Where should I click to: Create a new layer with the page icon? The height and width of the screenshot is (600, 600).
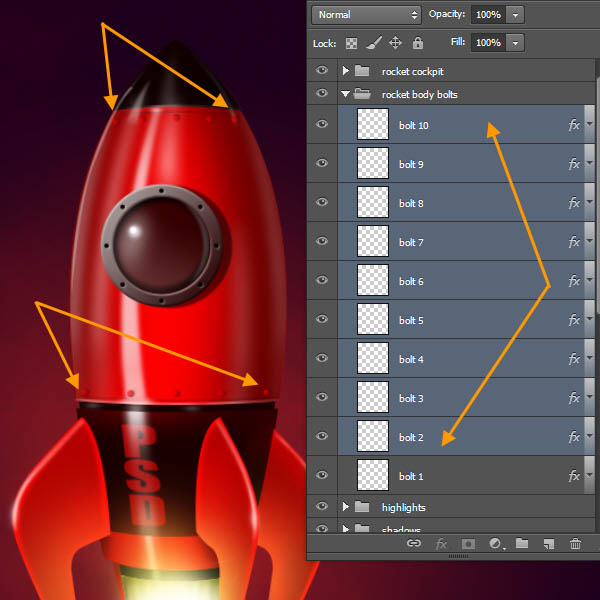point(548,544)
